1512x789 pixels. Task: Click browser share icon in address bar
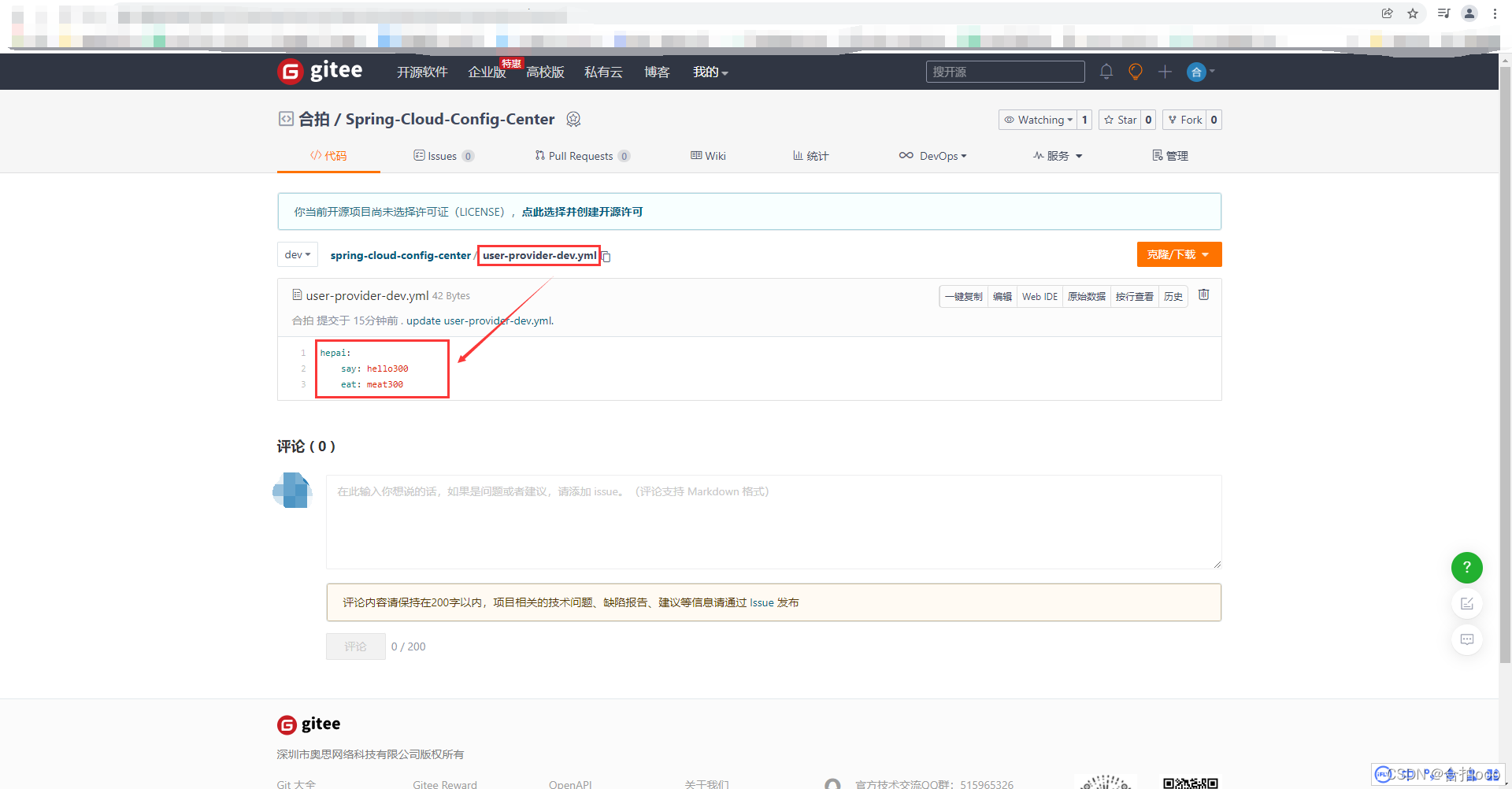click(1388, 13)
